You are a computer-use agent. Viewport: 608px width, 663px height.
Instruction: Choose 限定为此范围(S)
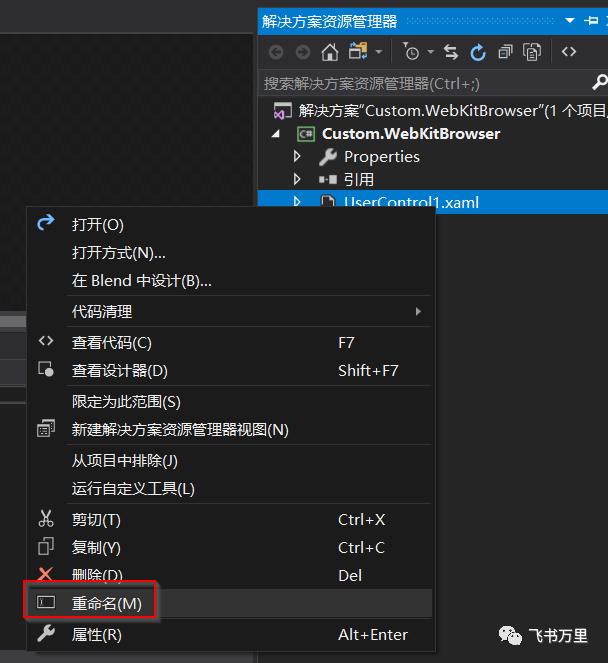point(229,401)
